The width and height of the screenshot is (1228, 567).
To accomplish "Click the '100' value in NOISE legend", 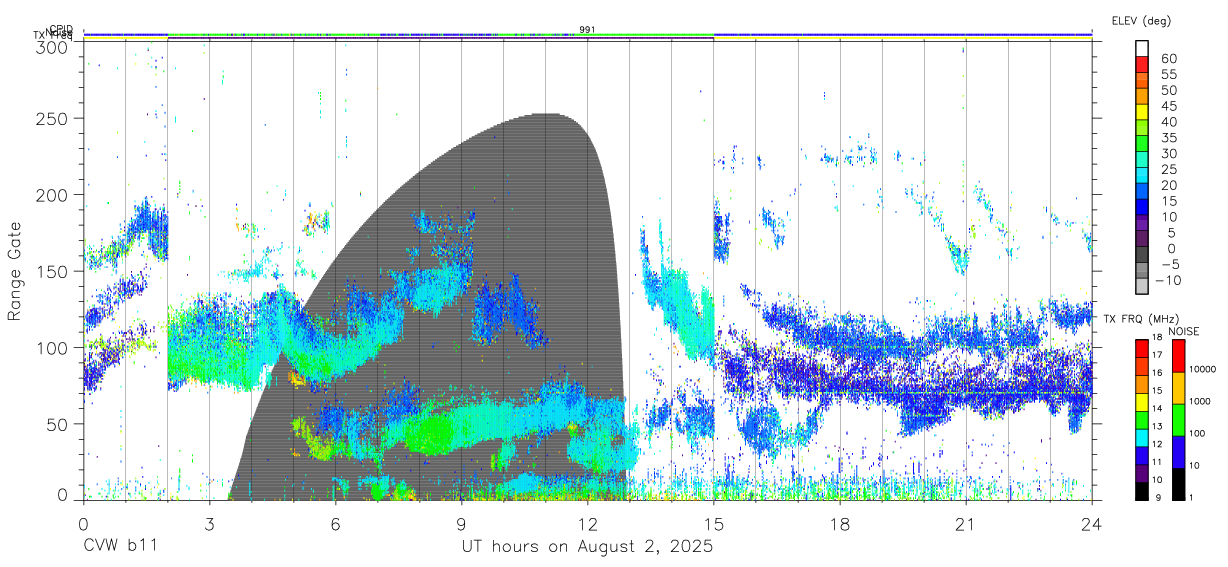I will pyautogui.click(x=1199, y=433).
